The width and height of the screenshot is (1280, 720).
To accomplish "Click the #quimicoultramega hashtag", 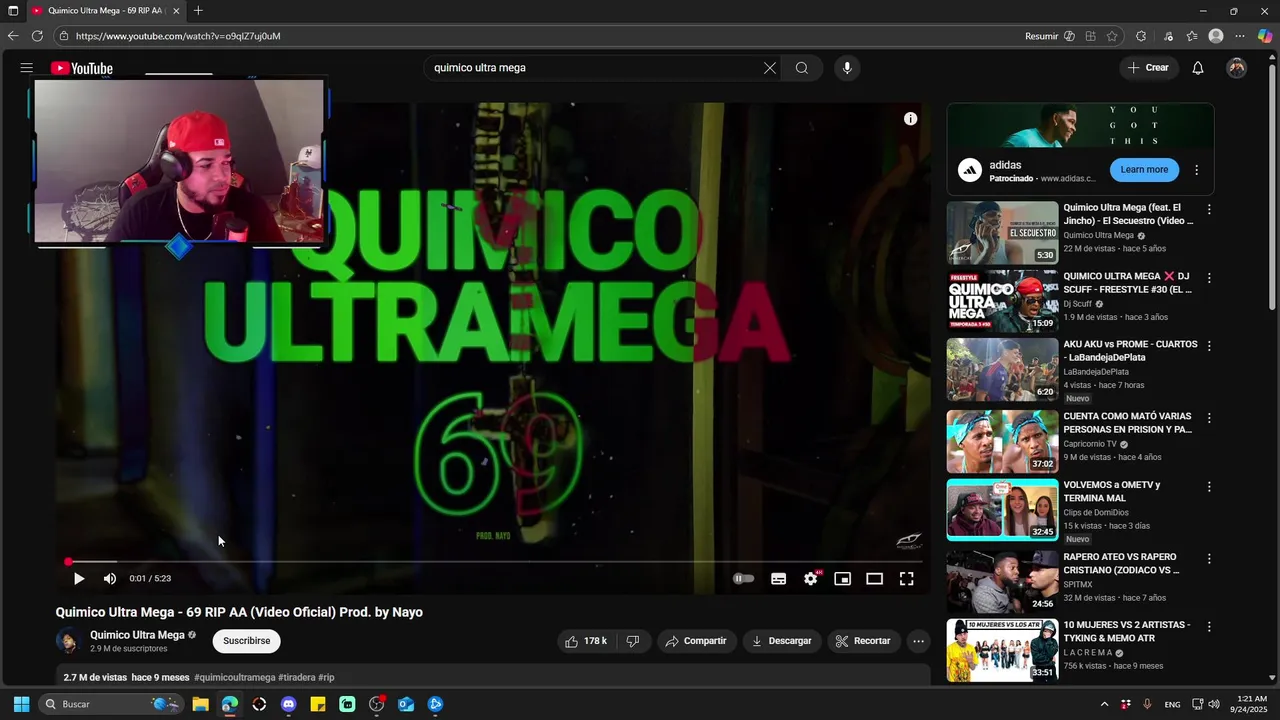I will [235, 677].
